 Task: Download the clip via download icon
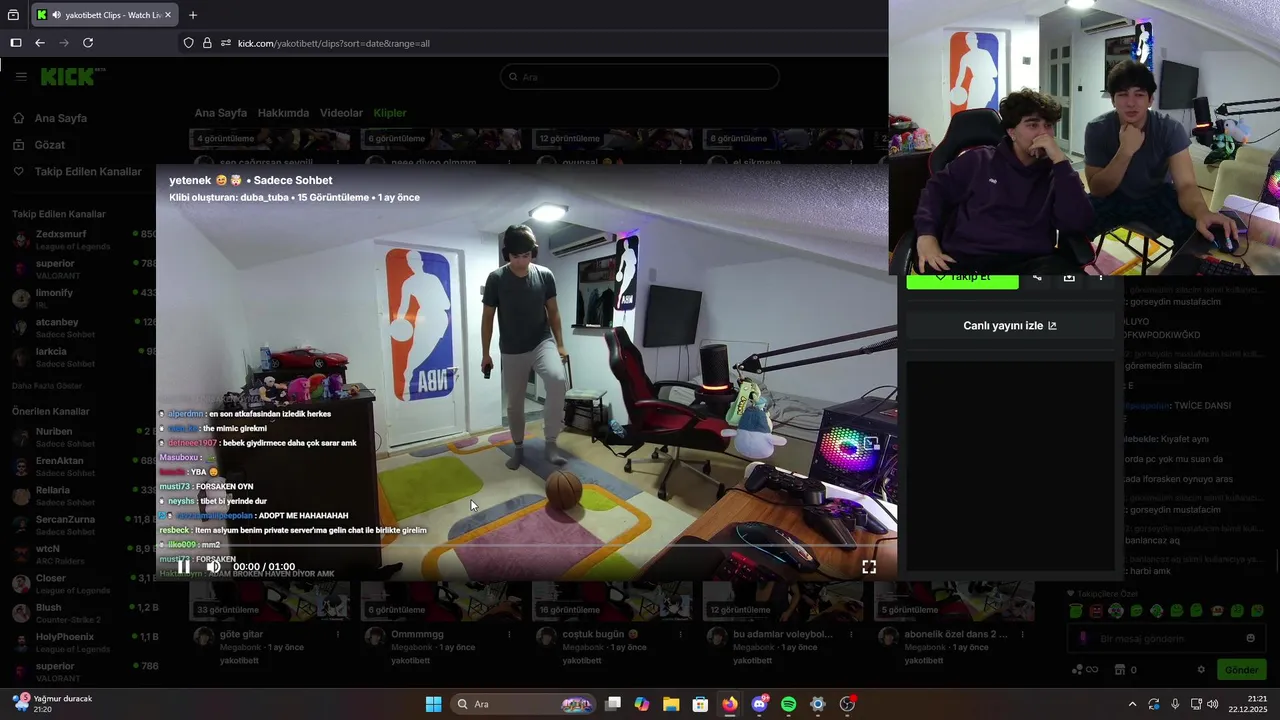click(1069, 277)
